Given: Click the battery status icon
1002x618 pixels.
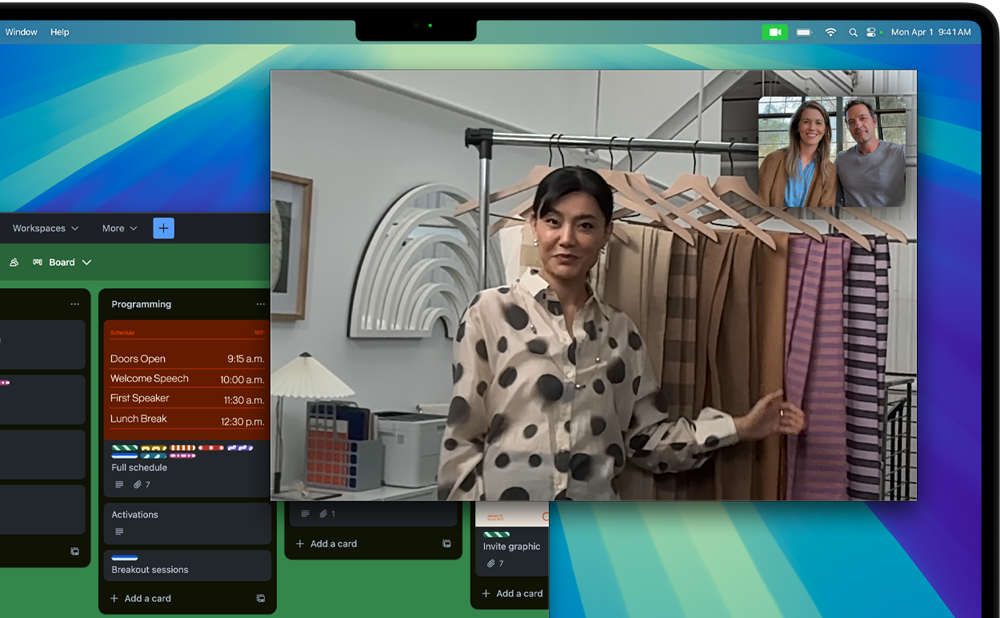Looking at the screenshot, I should tap(803, 32).
